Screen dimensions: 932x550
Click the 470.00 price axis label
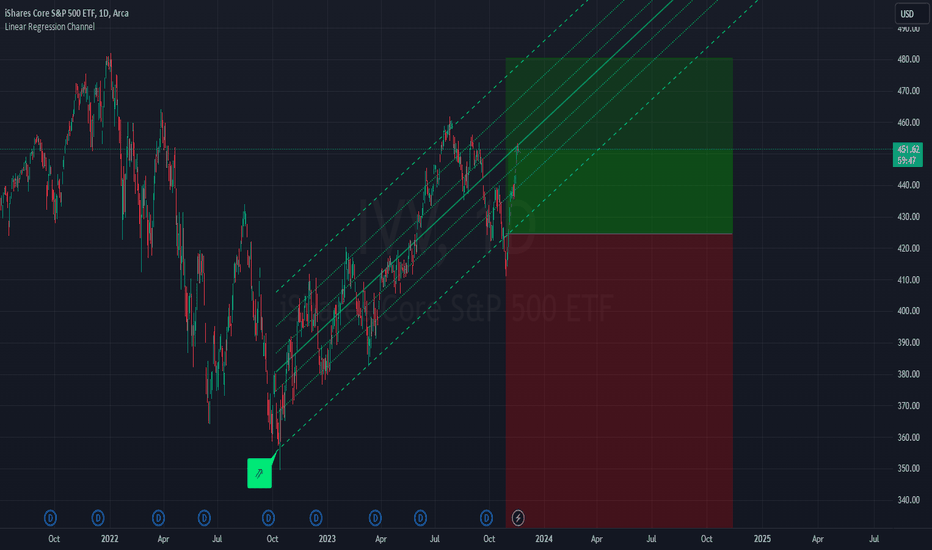pos(908,91)
